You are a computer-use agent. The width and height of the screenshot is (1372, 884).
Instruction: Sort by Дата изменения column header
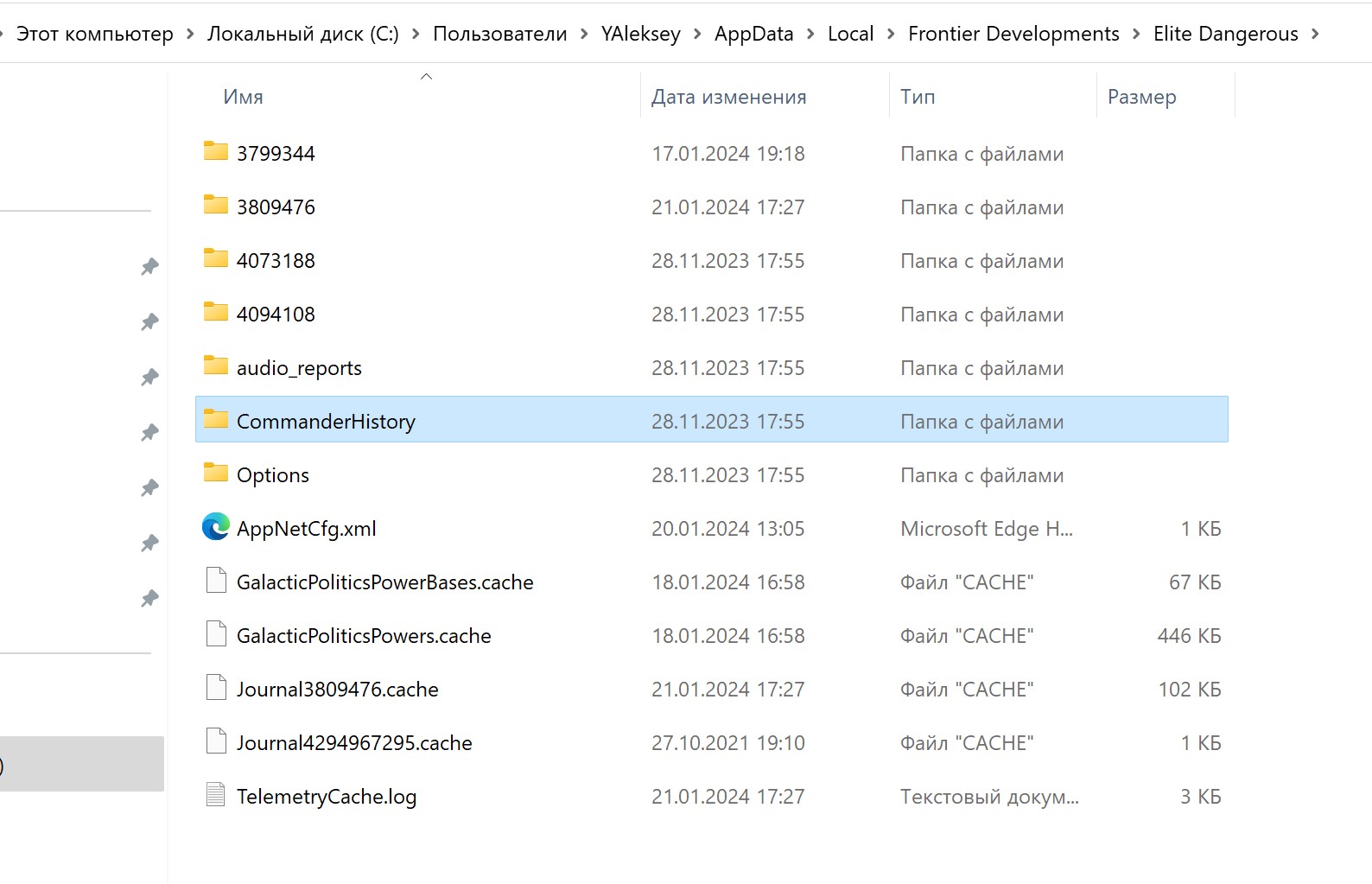[729, 97]
